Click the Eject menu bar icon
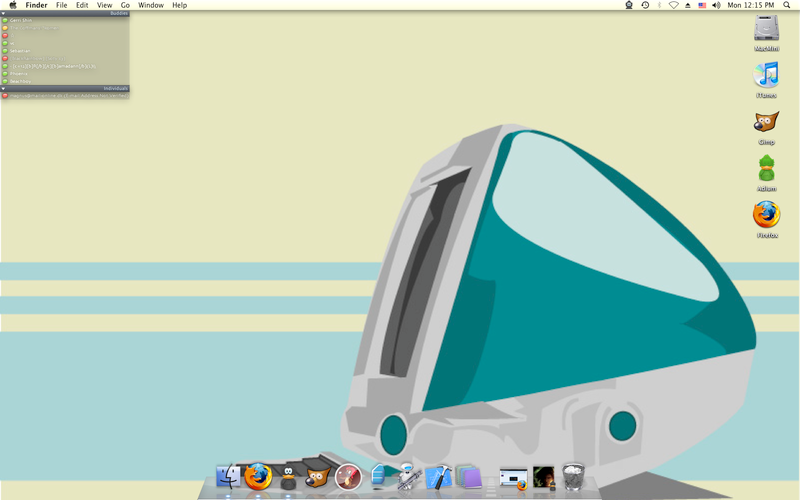Screen dimensions: 800x500 pyautogui.click(x=688, y=5)
